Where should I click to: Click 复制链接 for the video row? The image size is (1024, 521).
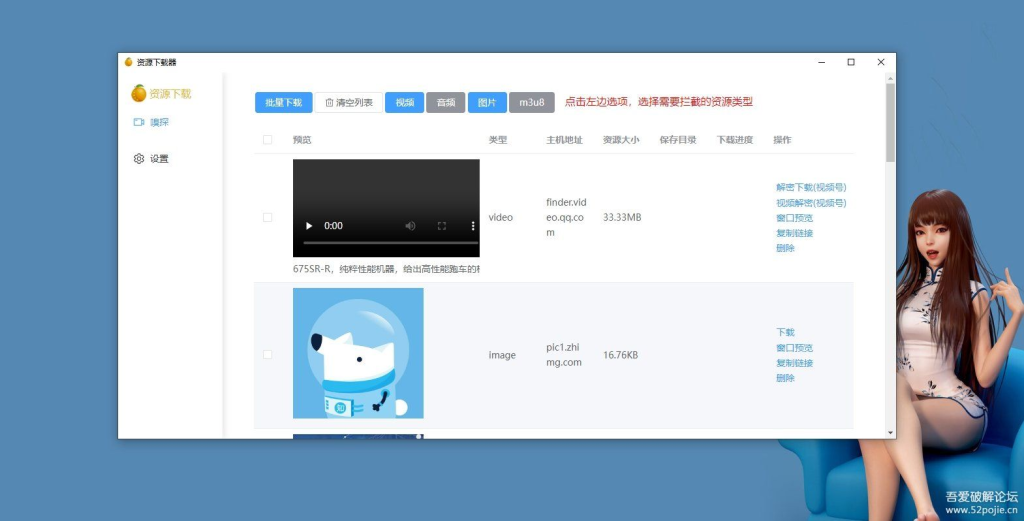point(794,233)
